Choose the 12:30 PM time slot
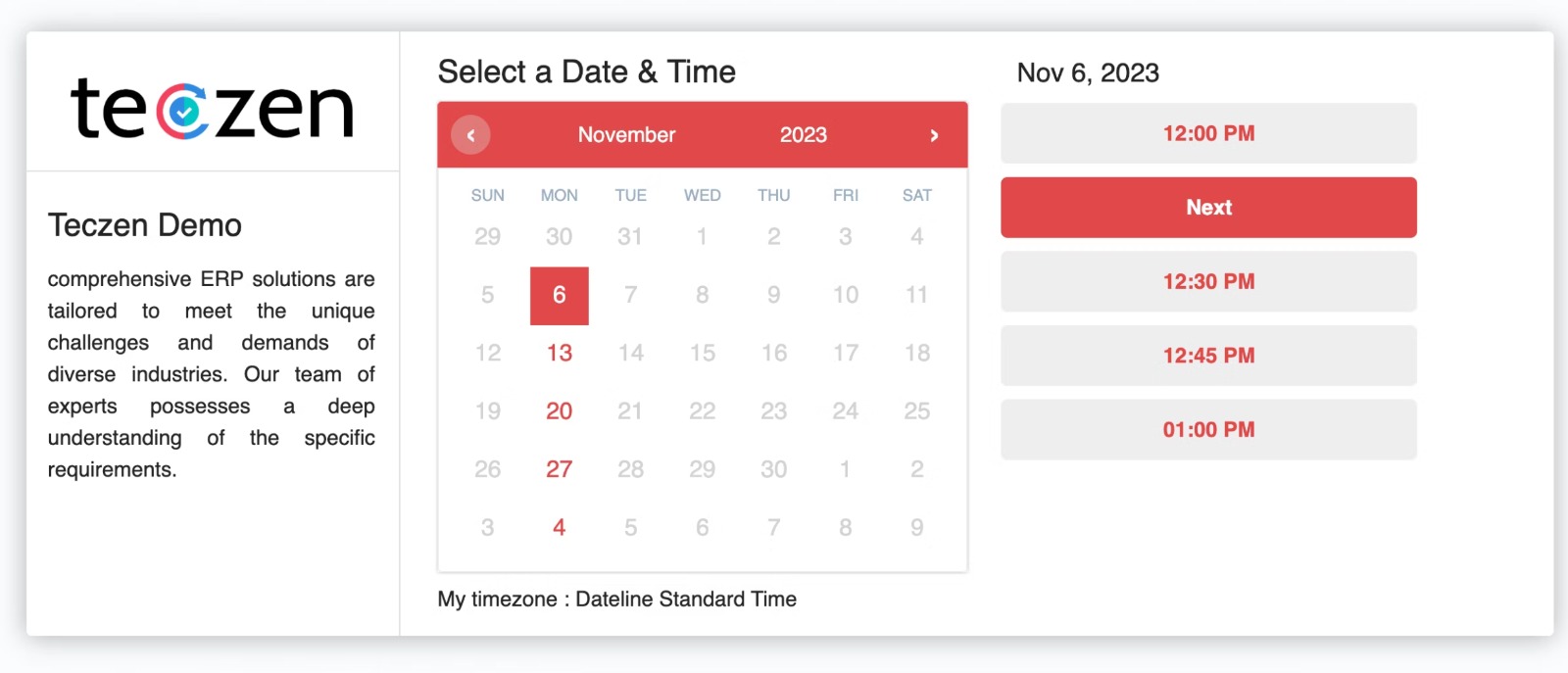 [1208, 281]
